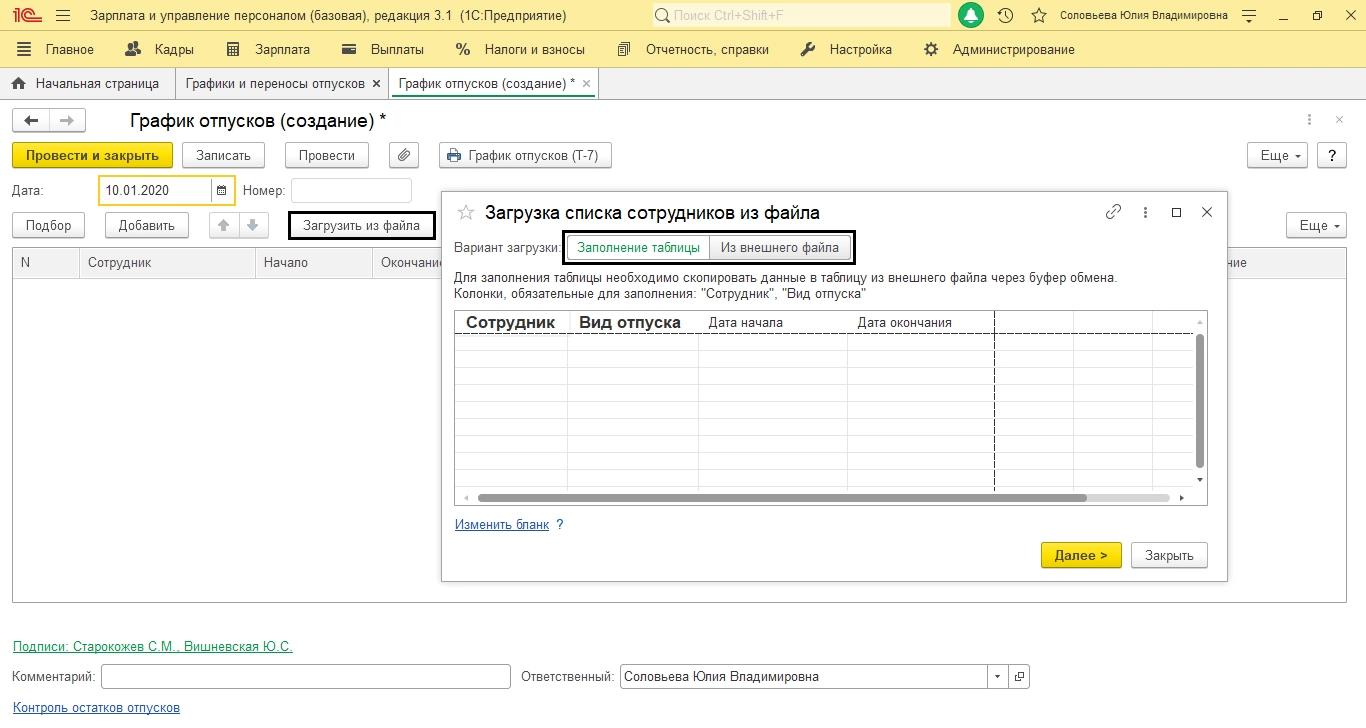Open the history clock icon
The image size is (1366, 728).
tap(1006, 16)
